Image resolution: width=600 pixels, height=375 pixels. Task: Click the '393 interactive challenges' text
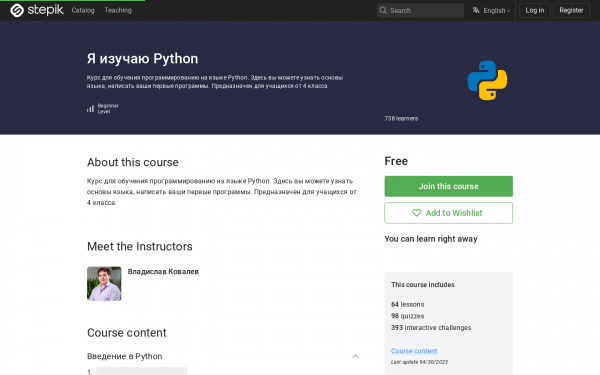tap(431, 328)
